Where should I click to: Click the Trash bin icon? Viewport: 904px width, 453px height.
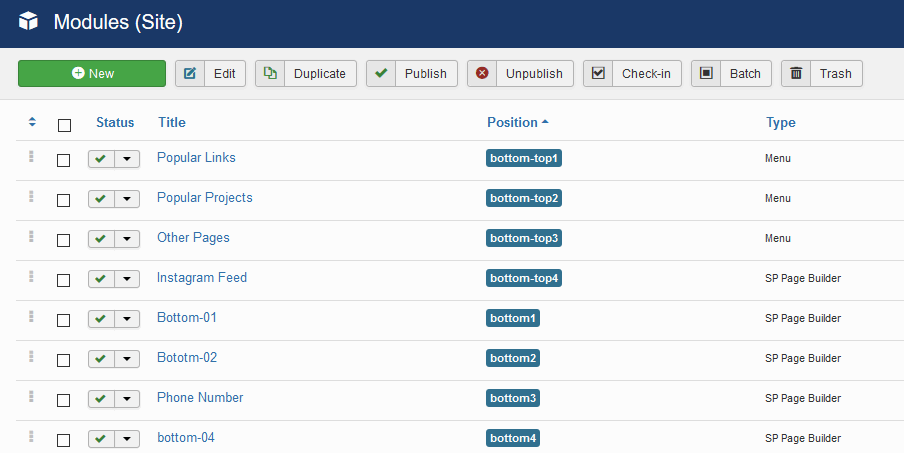(x=796, y=74)
